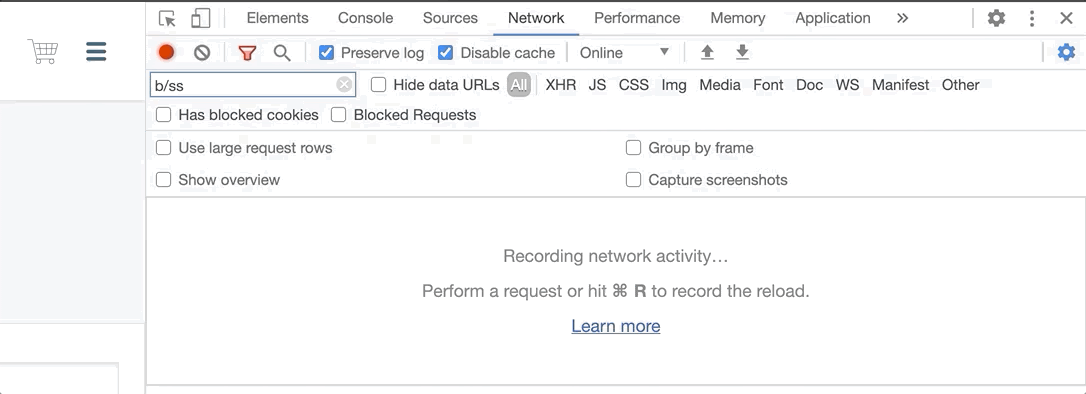Check Blocked Requests option

(339, 115)
